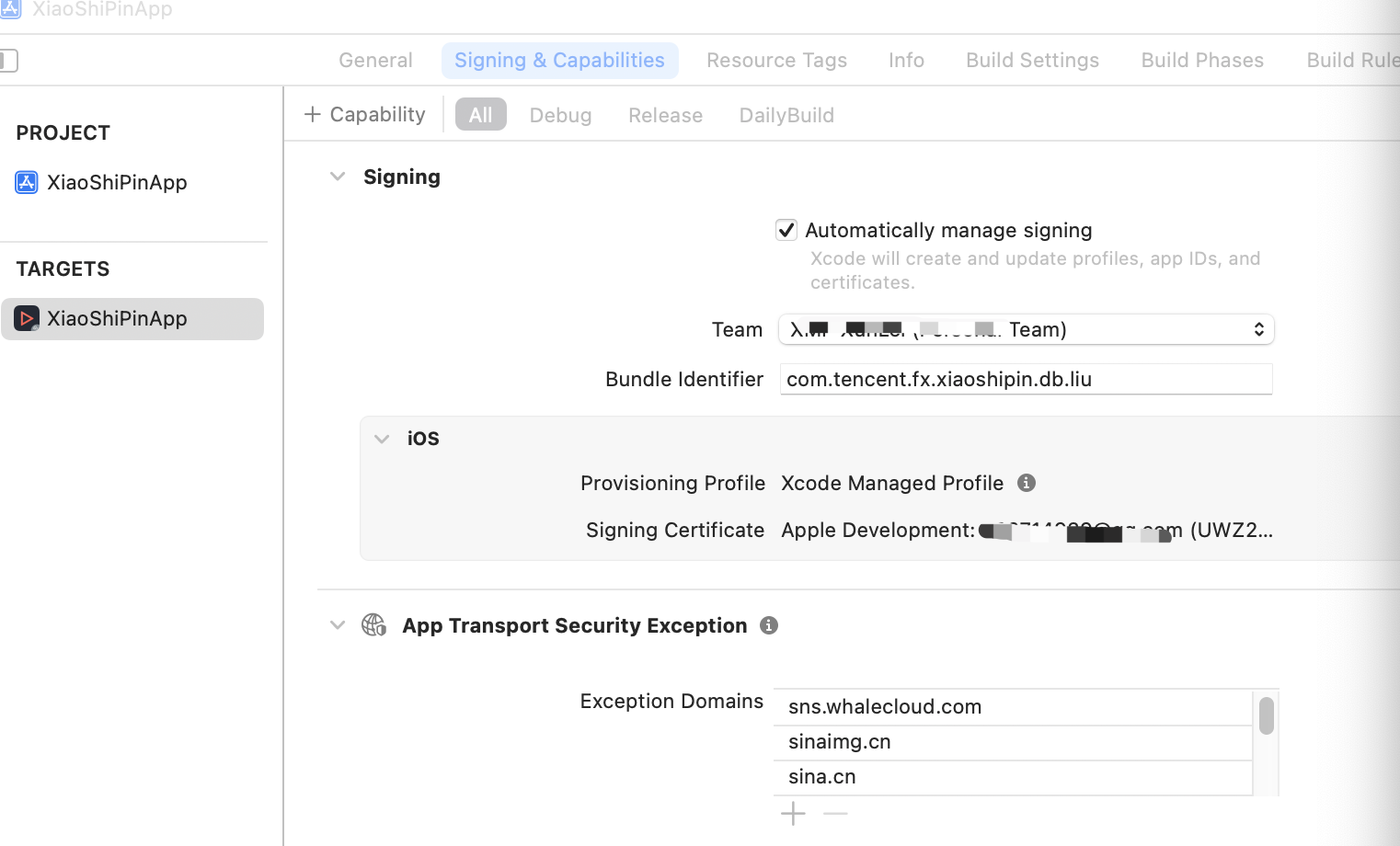Viewport: 1400px width, 846px height.
Task: Collapse App Transport Security Exception section
Action: coord(338,625)
